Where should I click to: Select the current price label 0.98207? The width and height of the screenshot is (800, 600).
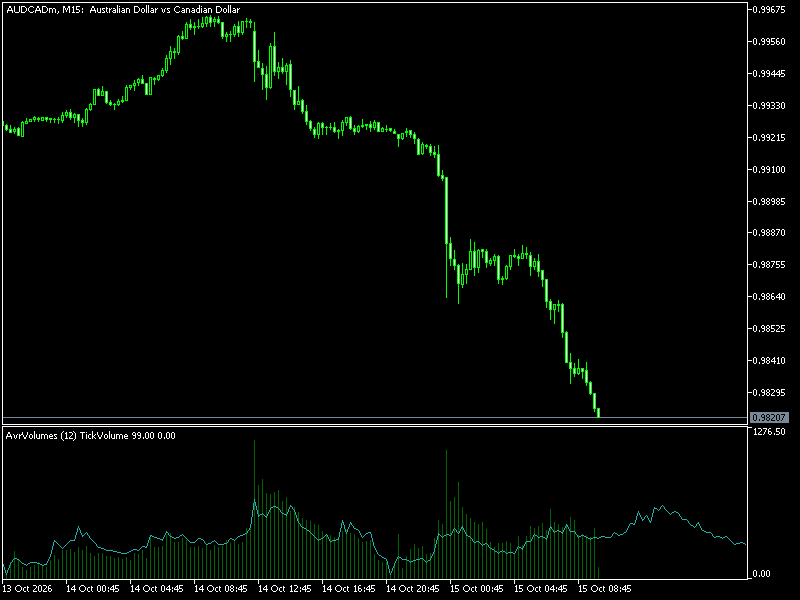pyautogui.click(x=769, y=418)
